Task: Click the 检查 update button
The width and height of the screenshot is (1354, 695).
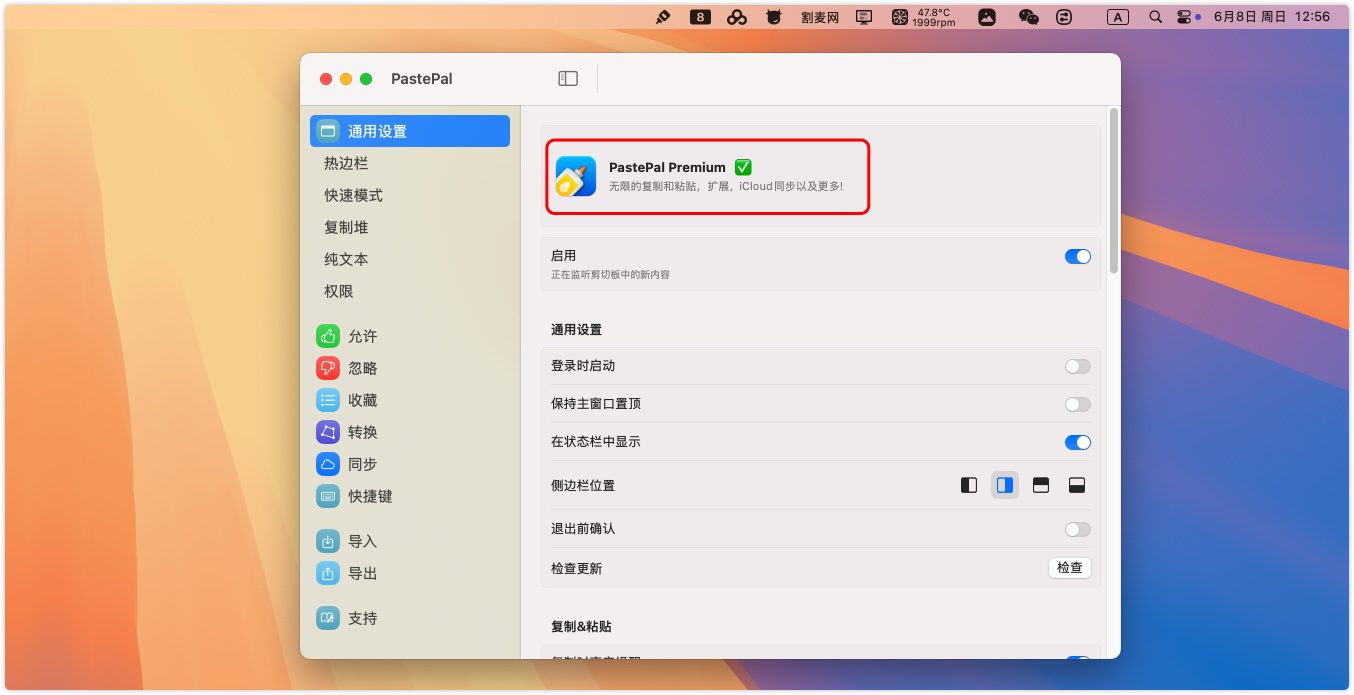Action: point(1069,568)
